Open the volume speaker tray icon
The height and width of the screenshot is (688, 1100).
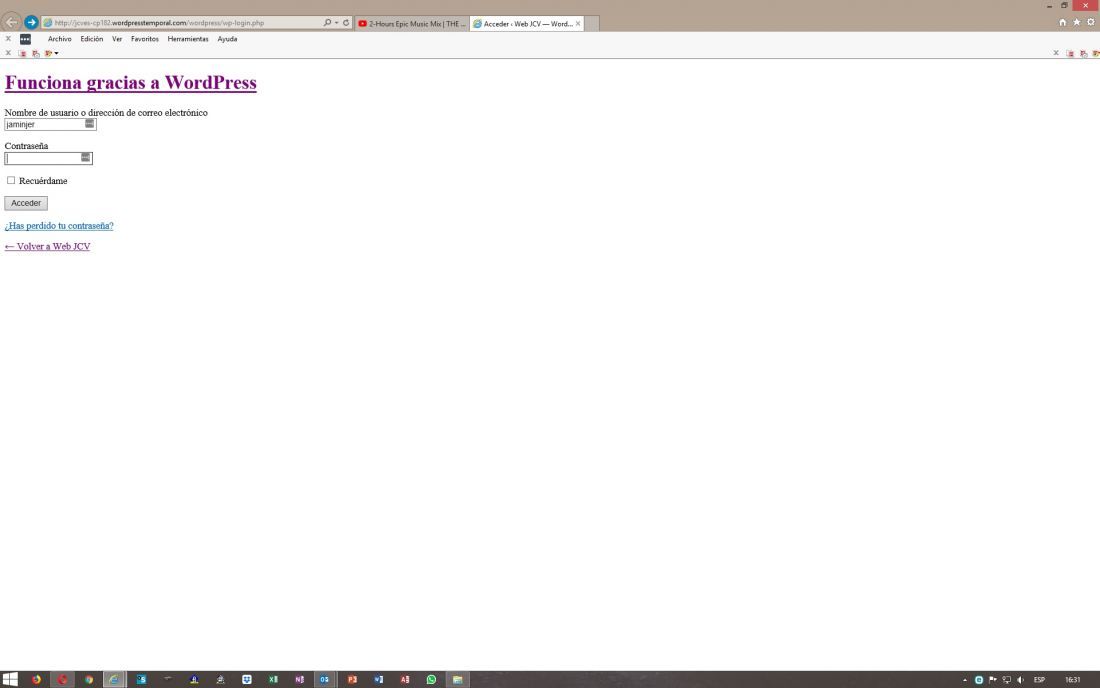click(1020, 680)
